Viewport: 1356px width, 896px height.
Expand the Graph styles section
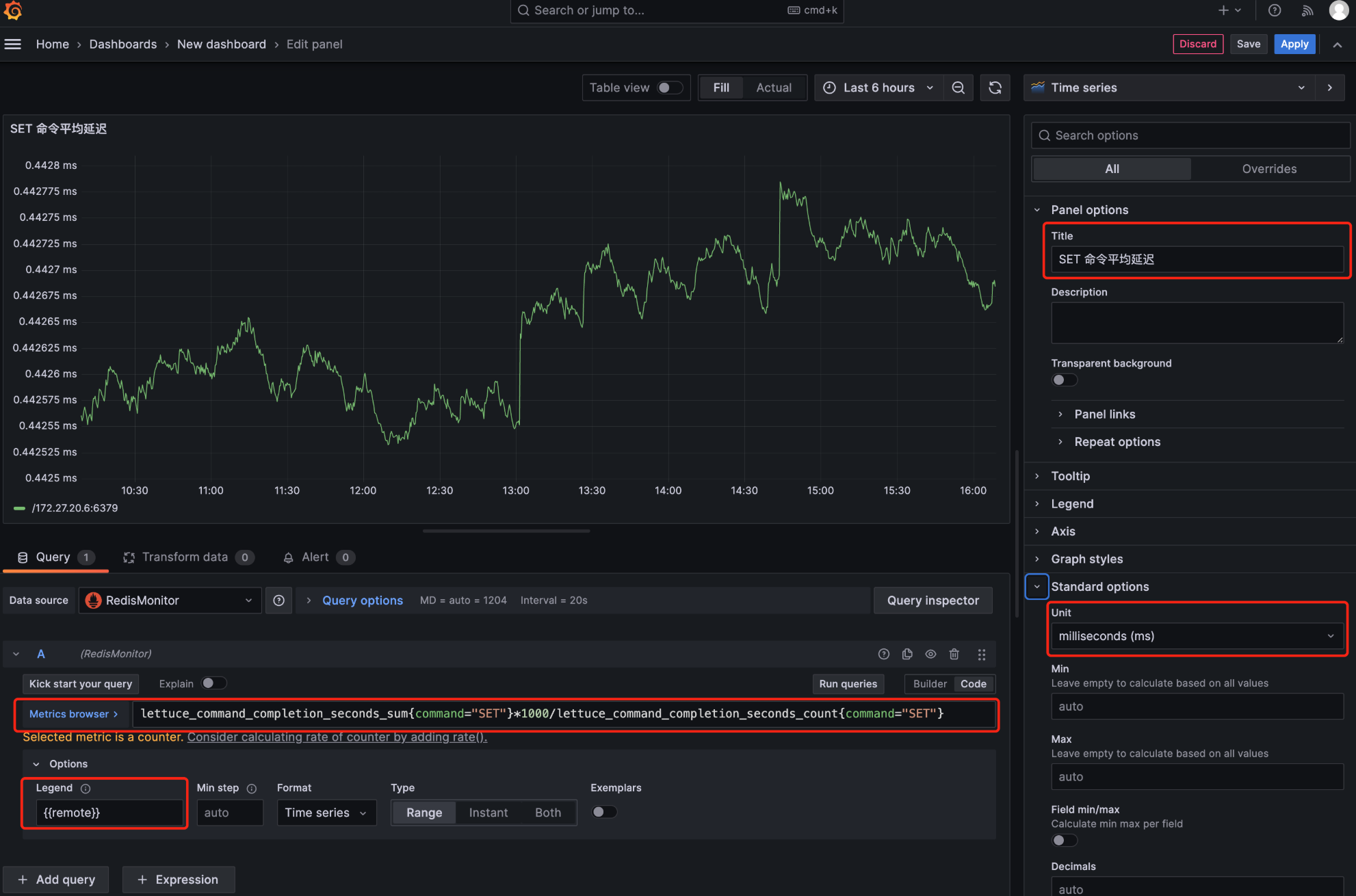1086,559
